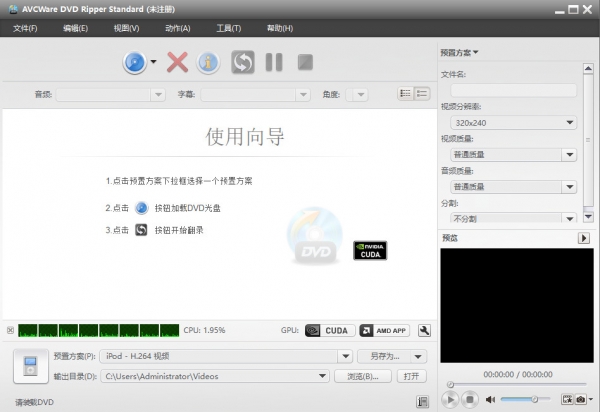Open the 另存为 dropdown arrow
The height and width of the screenshot is (412, 600).
pos(418,357)
